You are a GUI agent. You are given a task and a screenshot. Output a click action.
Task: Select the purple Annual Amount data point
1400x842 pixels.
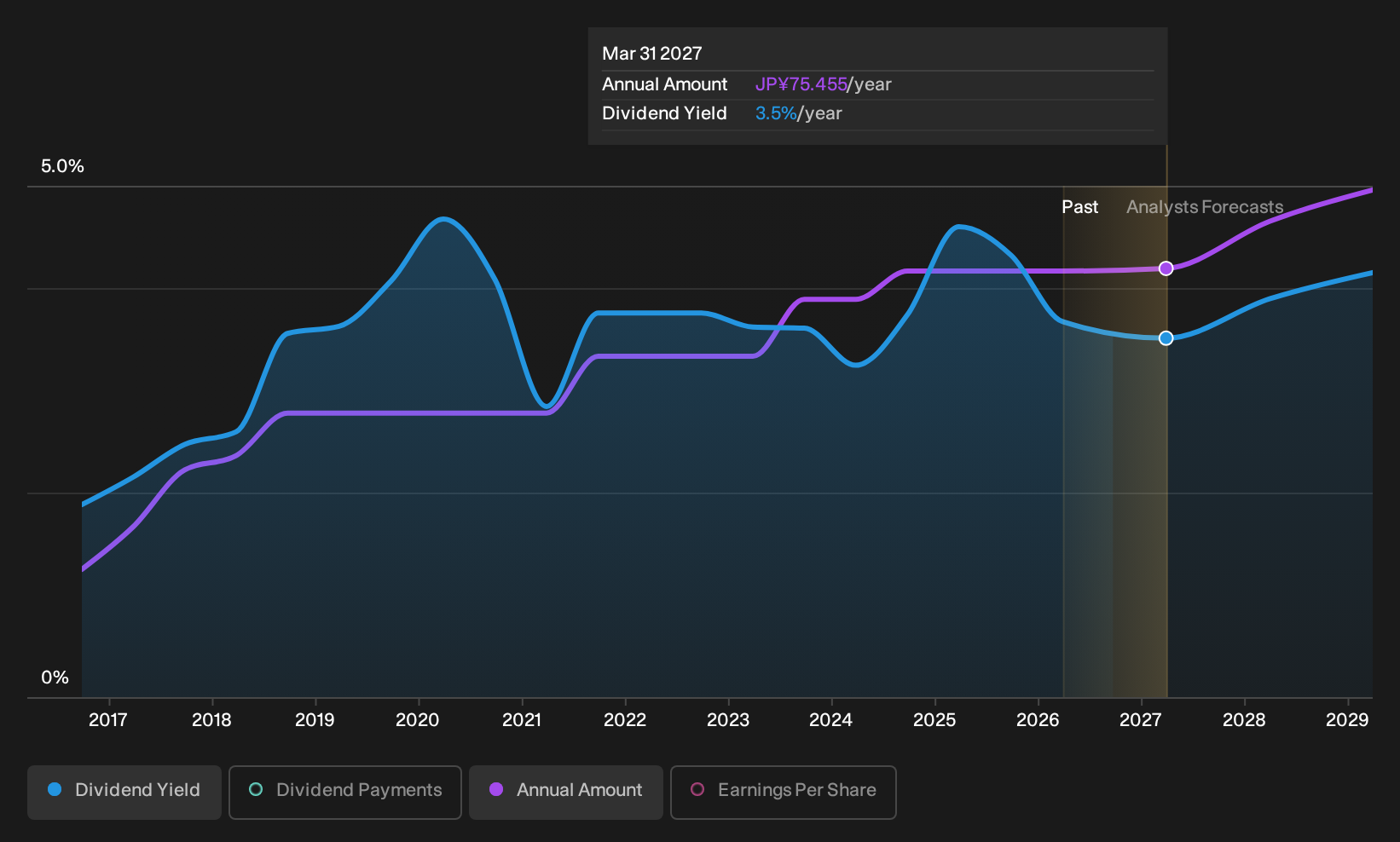coord(1166,268)
